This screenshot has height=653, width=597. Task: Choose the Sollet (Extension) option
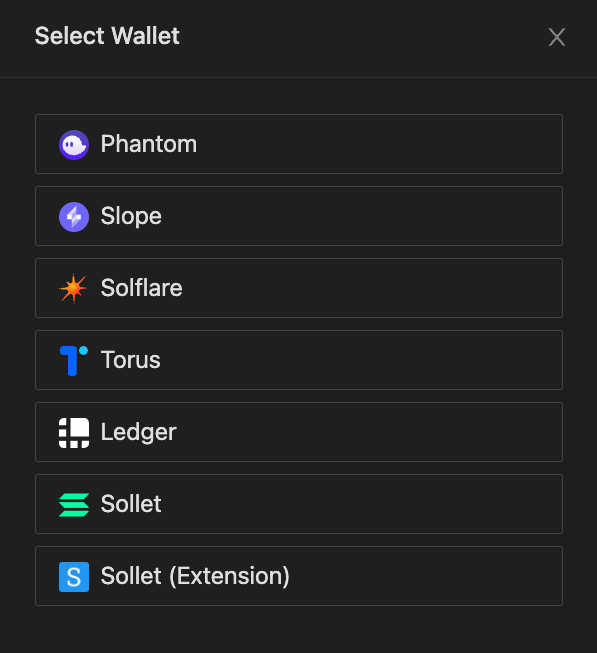pyautogui.click(x=299, y=576)
